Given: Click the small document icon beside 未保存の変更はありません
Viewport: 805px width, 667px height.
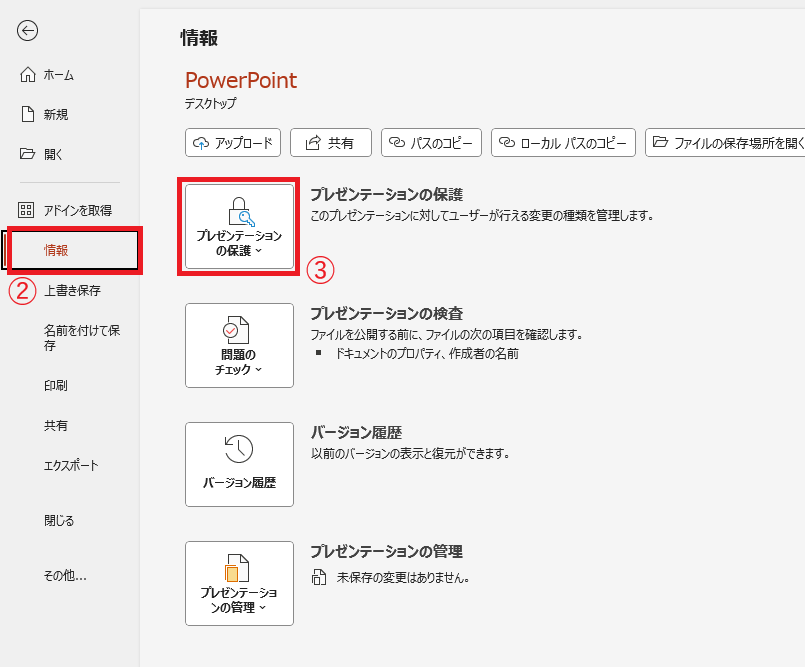Looking at the screenshot, I should (319, 577).
